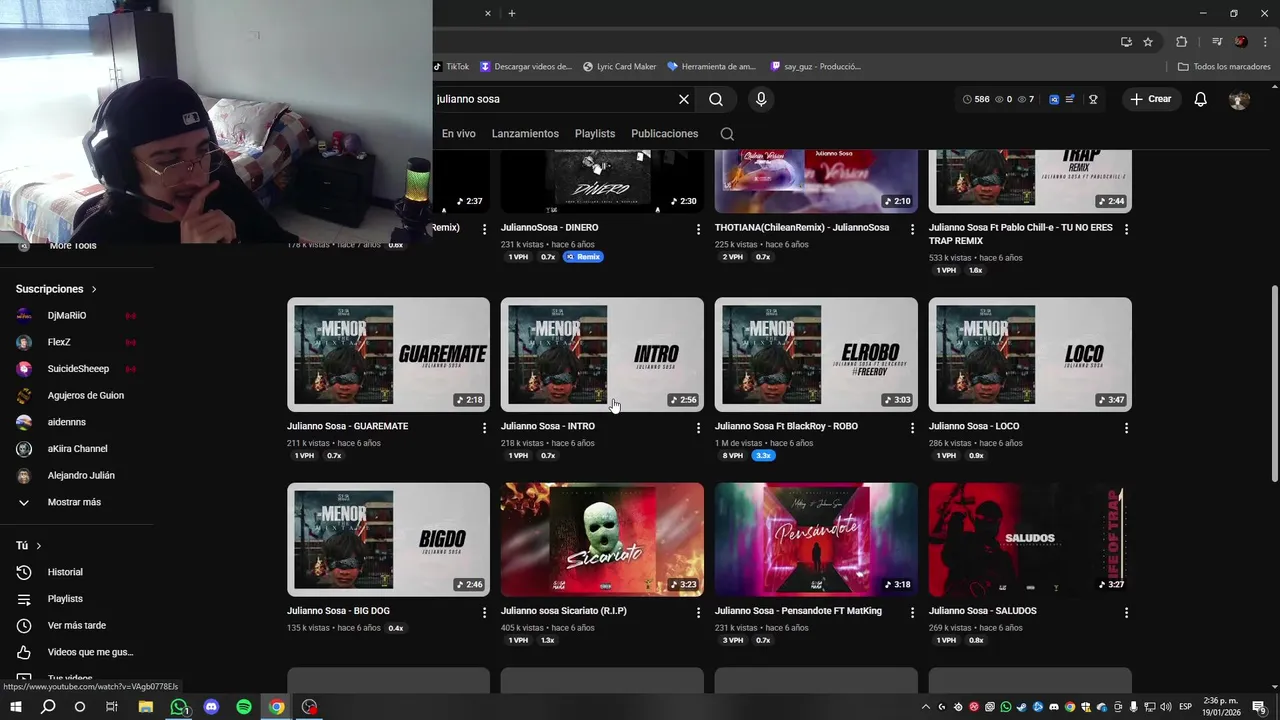Click the blue vidIQ logo icon
Screen dimensions: 1280x720
coord(1054,99)
